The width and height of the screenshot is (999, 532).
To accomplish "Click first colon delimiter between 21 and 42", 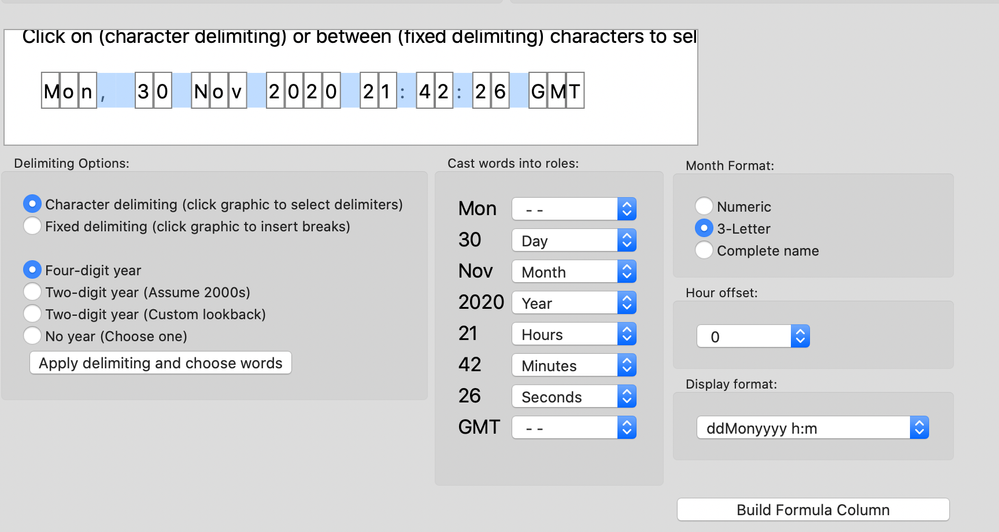I will 403,92.
